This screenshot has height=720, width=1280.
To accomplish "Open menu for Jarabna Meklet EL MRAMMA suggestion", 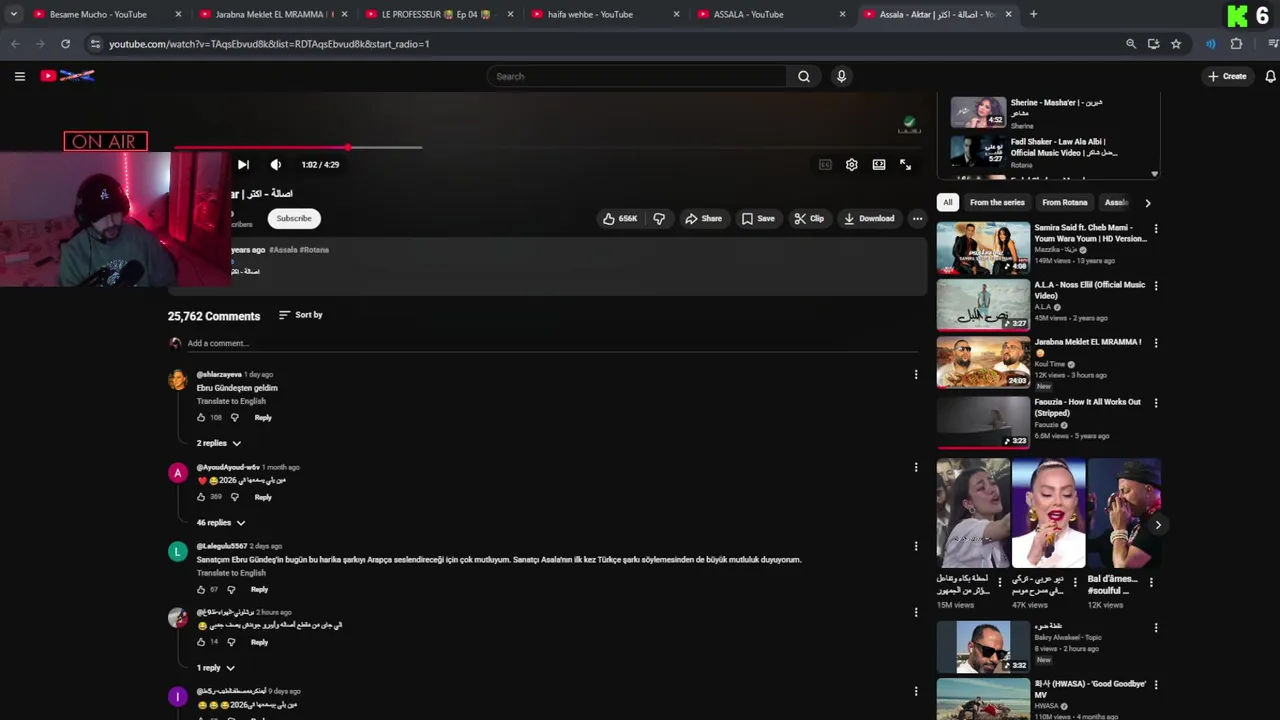I will 1156,343.
